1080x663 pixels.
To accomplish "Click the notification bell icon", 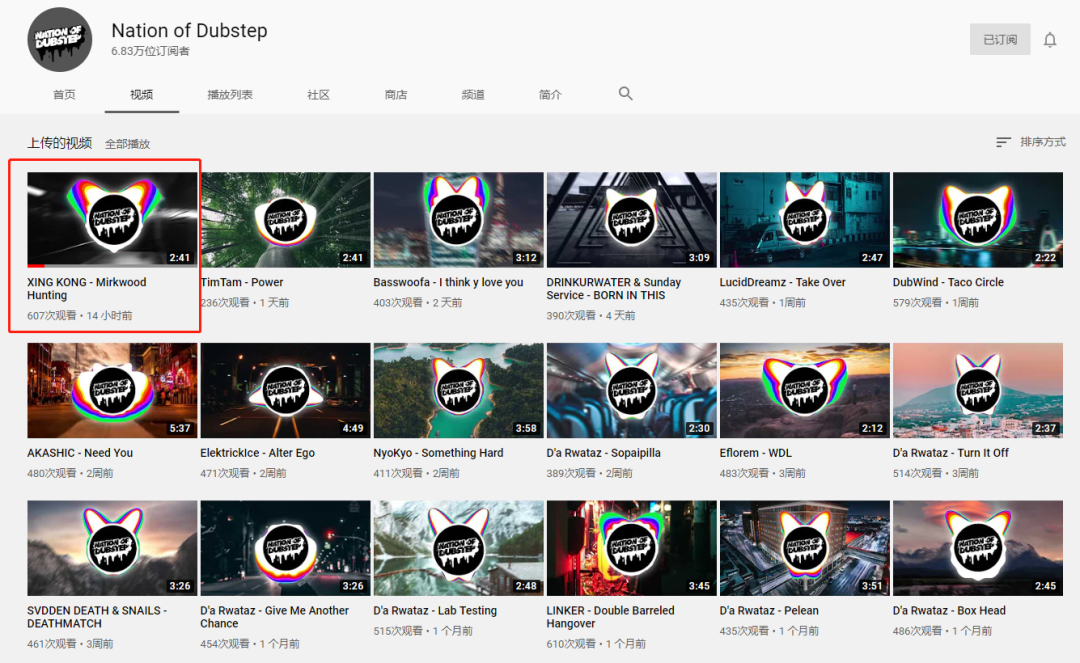I will 1049,40.
